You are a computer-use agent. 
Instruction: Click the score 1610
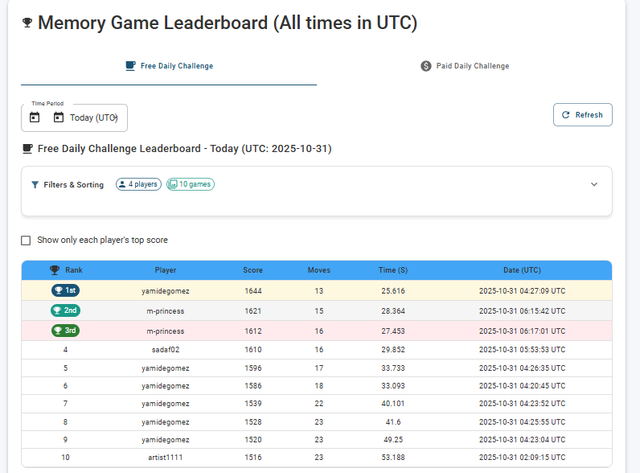253,350
